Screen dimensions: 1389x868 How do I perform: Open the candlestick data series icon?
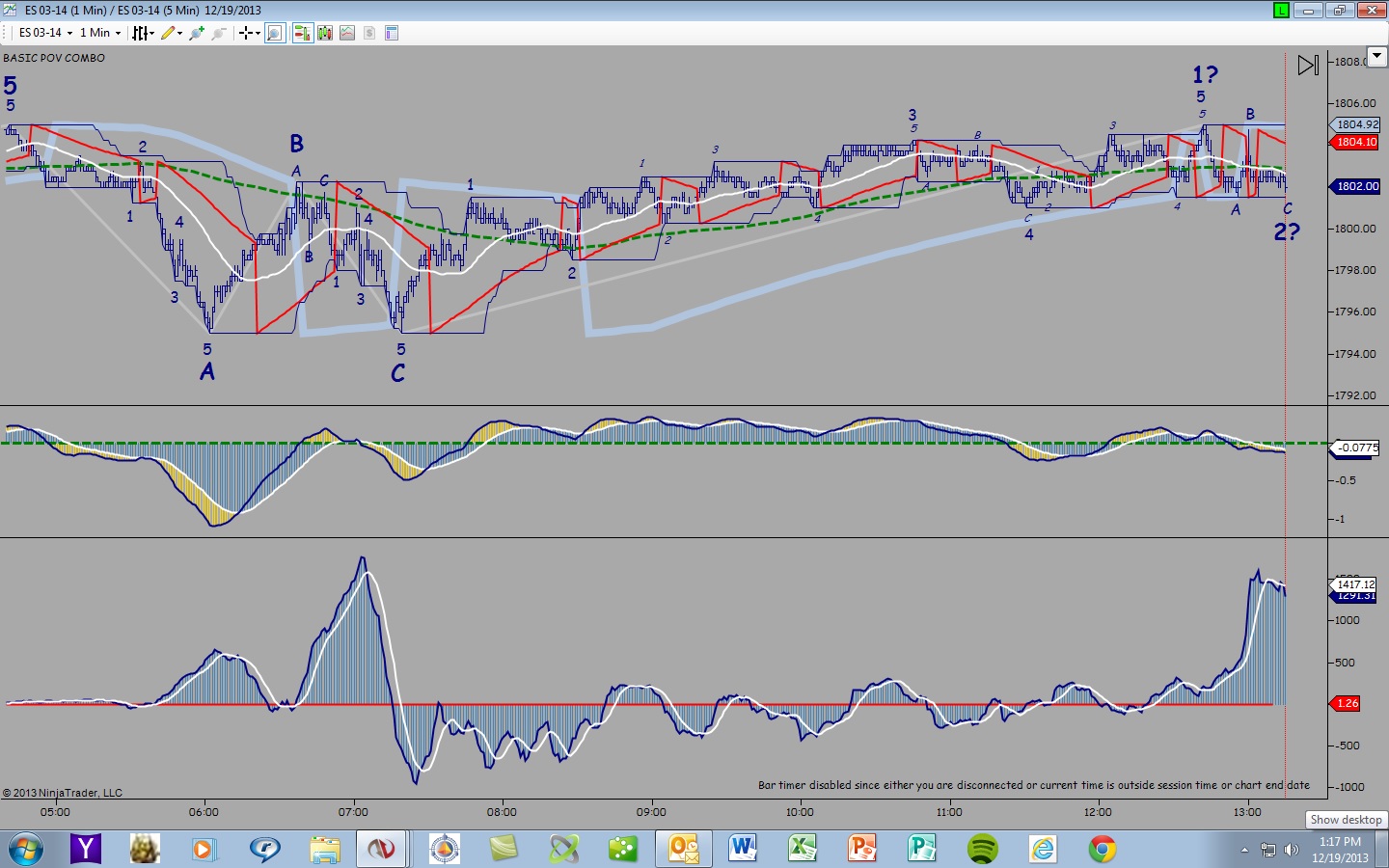tap(325, 33)
